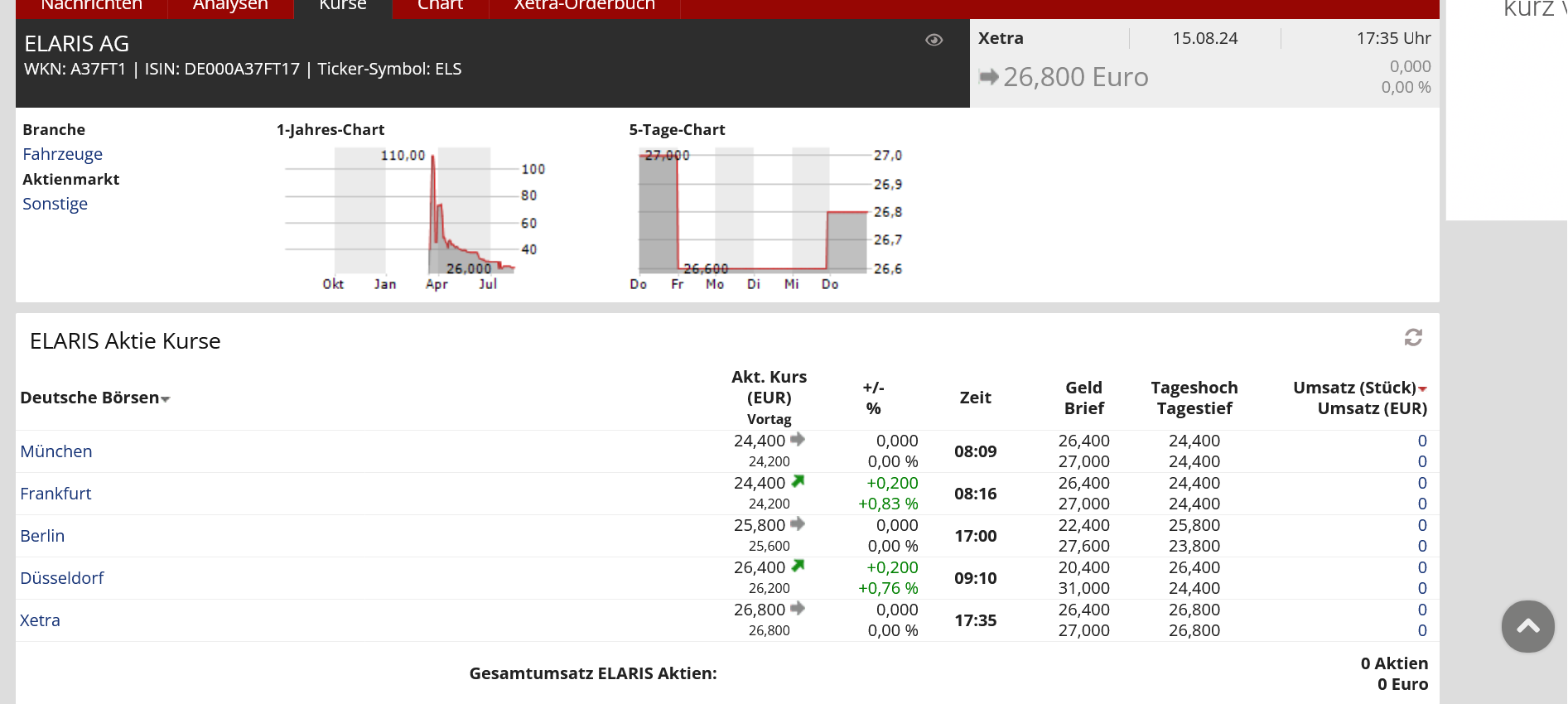The width and height of the screenshot is (1568, 704).
Task: Open the Düsseldorf exchange link
Action: coord(61,578)
